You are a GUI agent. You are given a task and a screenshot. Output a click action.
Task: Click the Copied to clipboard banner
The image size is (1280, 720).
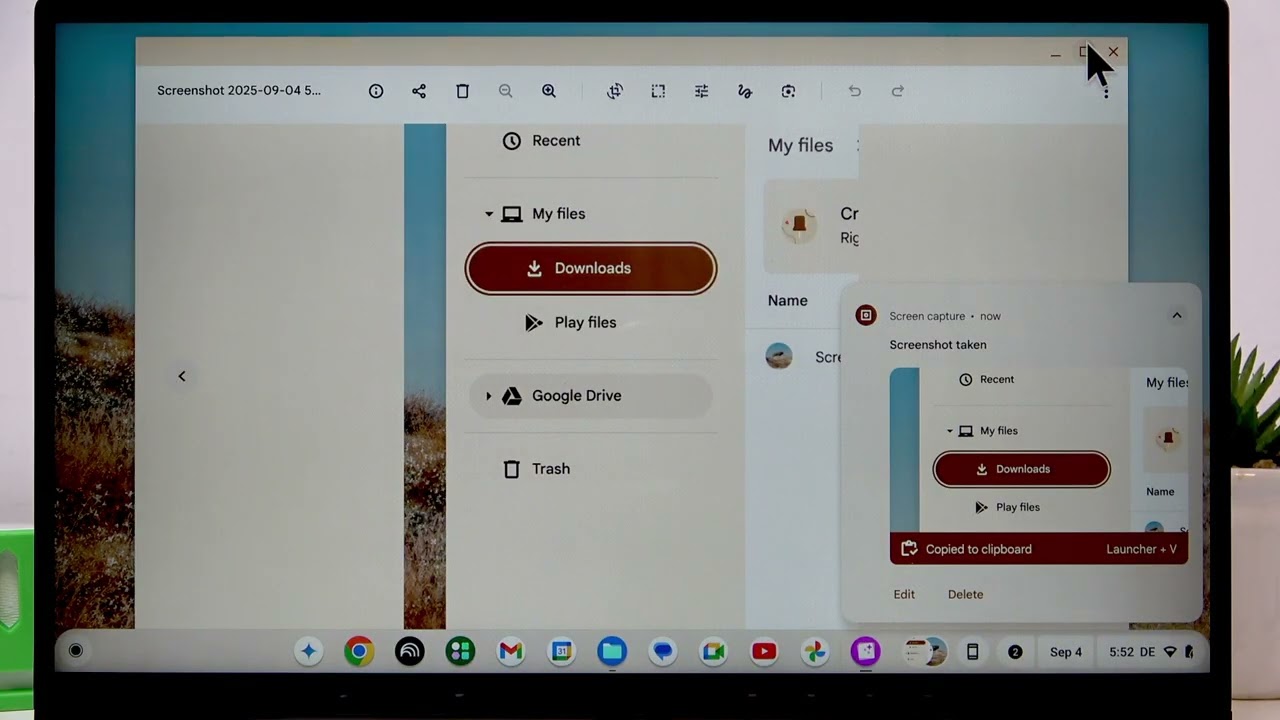pyautogui.click(x=1039, y=549)
